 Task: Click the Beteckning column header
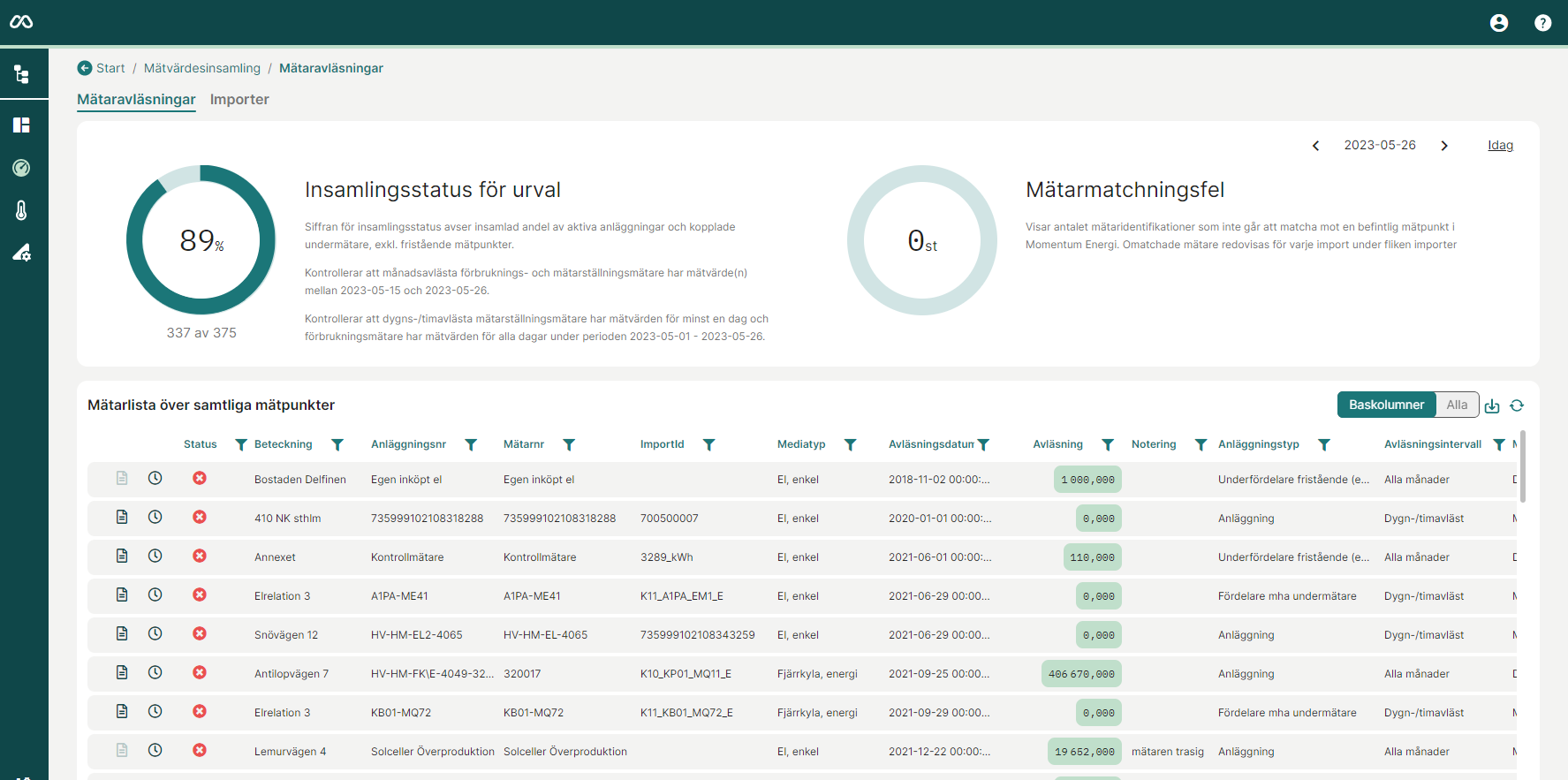283,444
